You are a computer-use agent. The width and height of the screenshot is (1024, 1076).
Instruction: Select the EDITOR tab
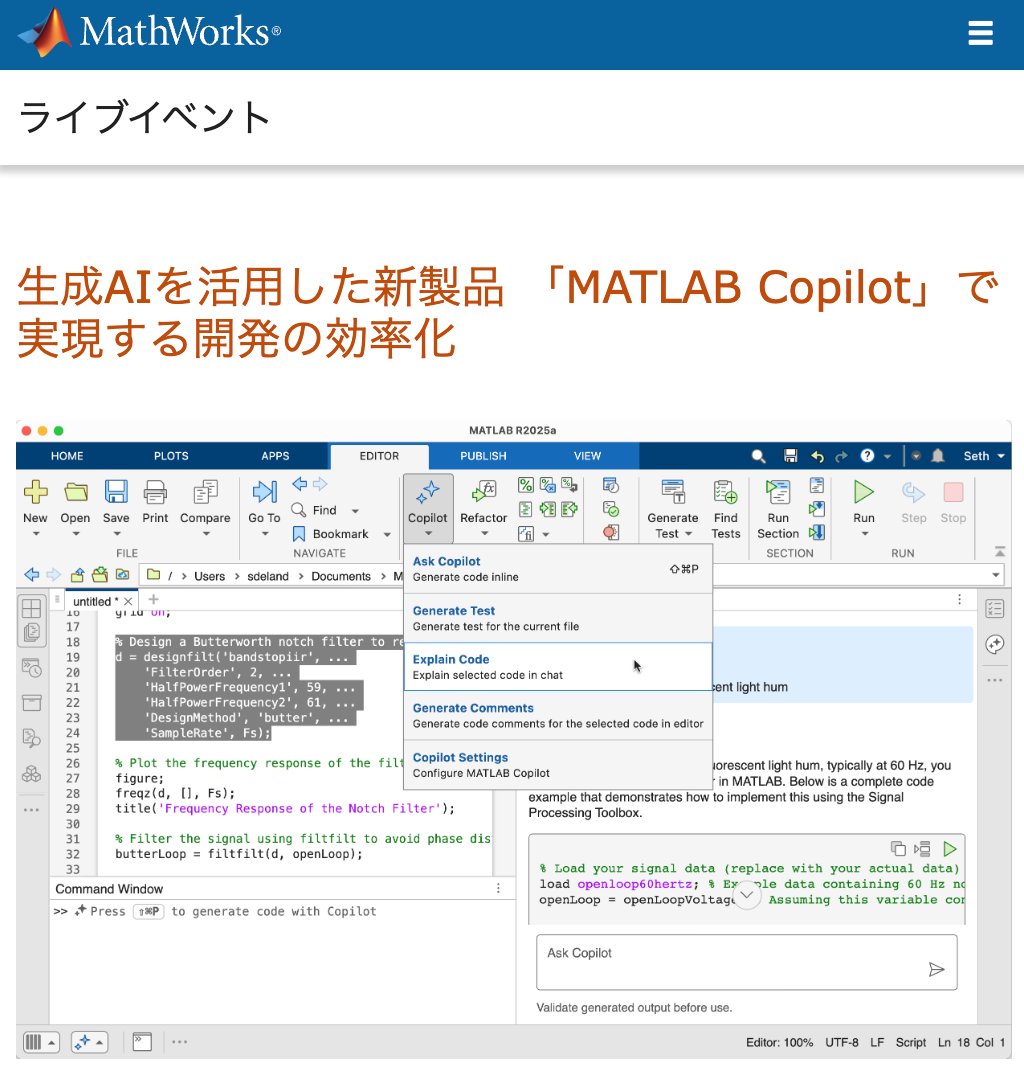(x=380, y=456)
